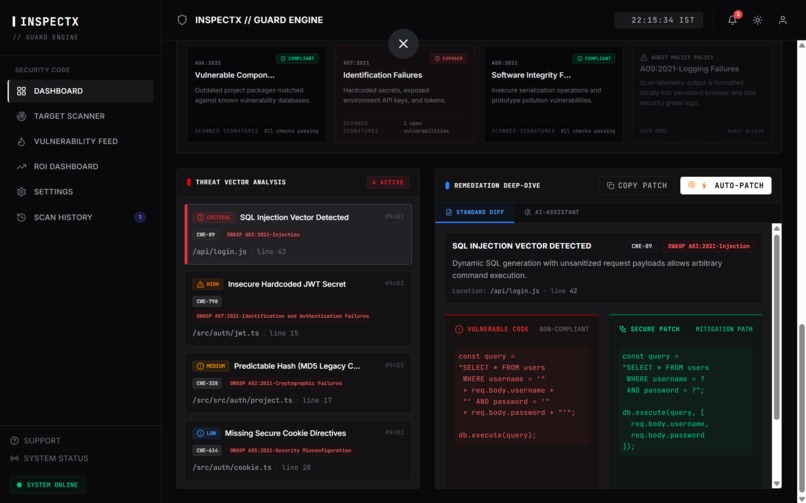Open Dashboard in the sidebar
The height and width of the screenshot is (503, 806).
81,91
